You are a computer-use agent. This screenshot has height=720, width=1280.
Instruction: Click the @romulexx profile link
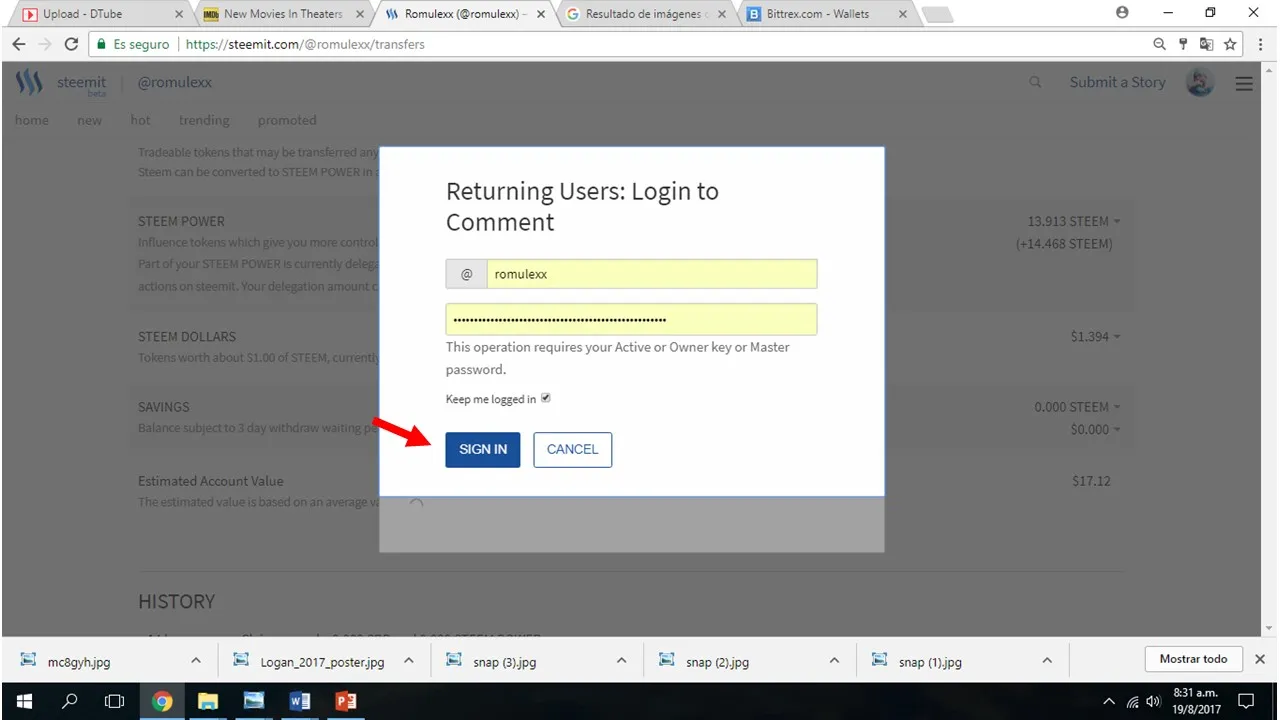(x=175, y=82)
